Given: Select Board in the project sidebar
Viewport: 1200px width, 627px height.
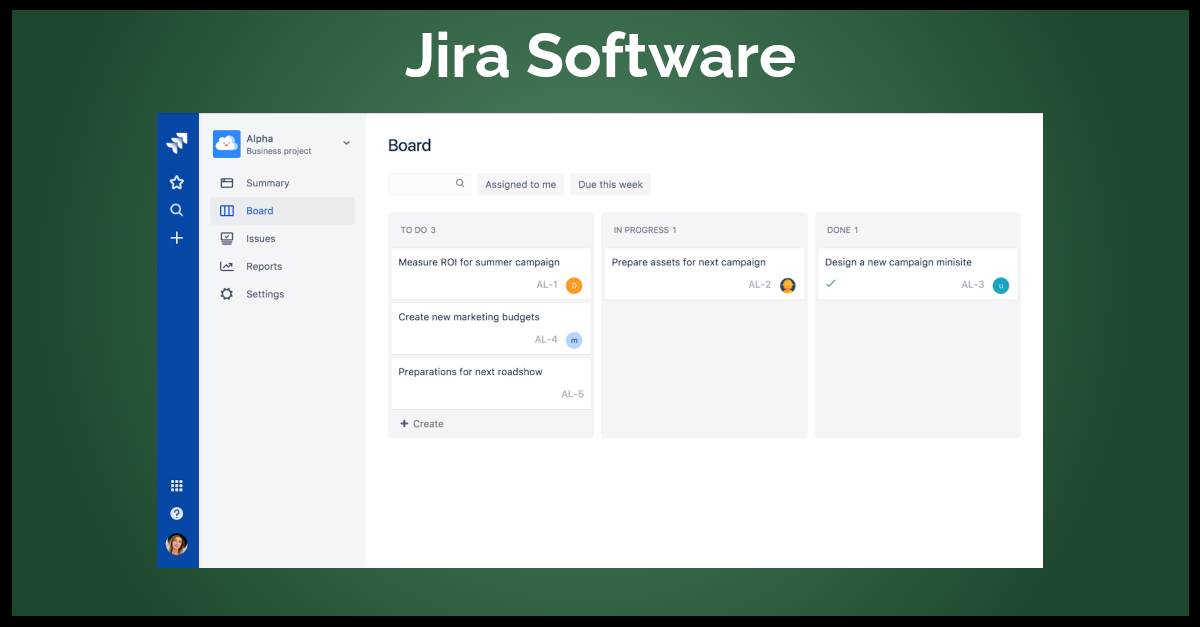Looking at the screenshot, I should point(283,211).
